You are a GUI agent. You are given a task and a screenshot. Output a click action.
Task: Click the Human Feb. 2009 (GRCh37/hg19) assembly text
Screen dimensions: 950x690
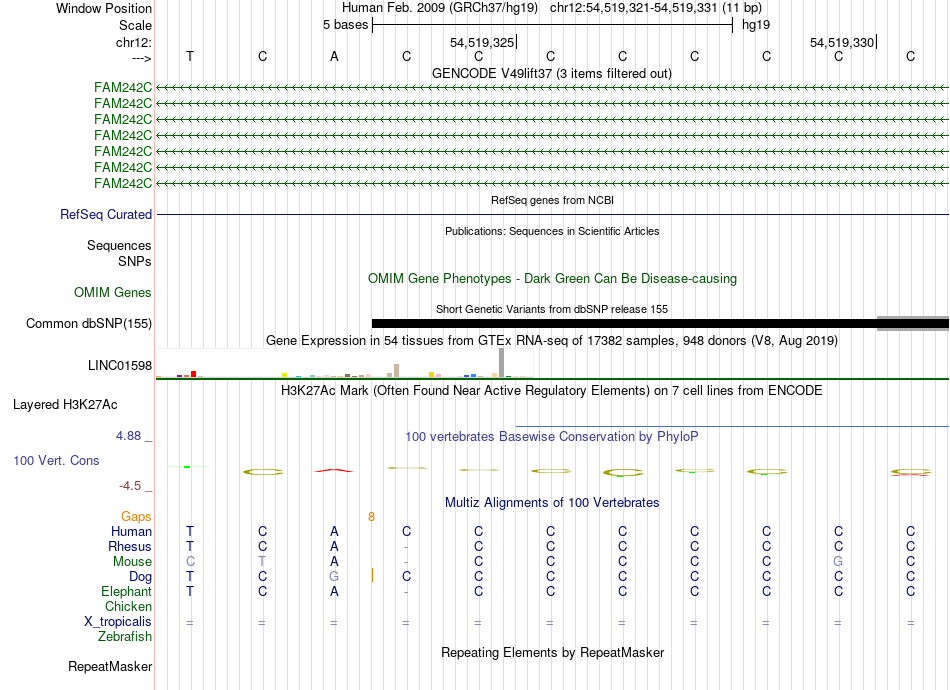pyautogui.click(x=440, y=8)
